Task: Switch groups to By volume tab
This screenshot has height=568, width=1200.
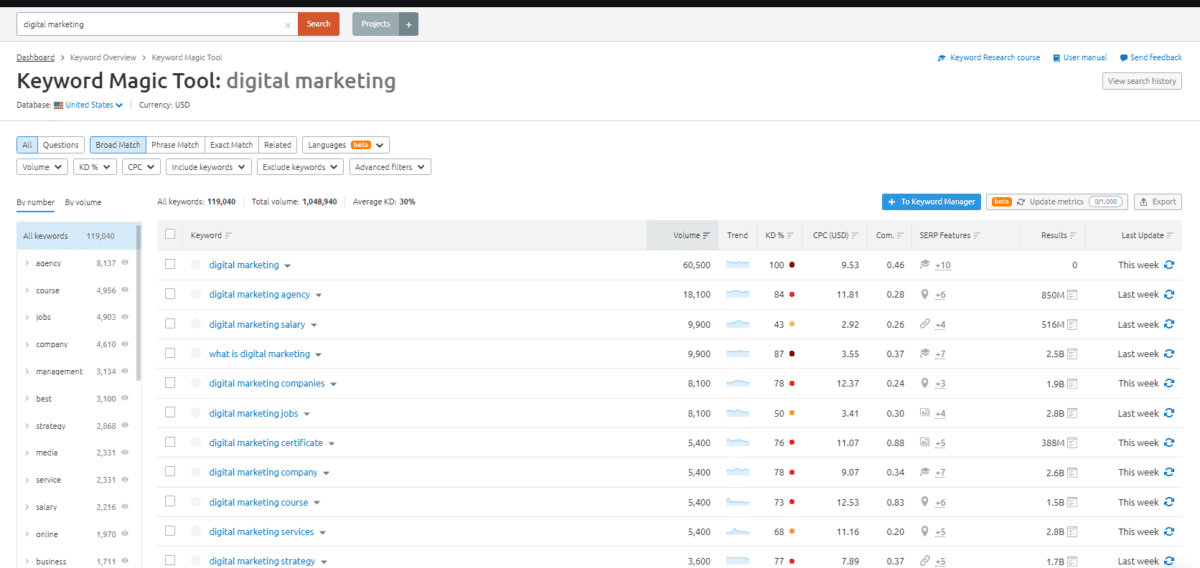Action: pyautogui.click(x=83, y=202)
